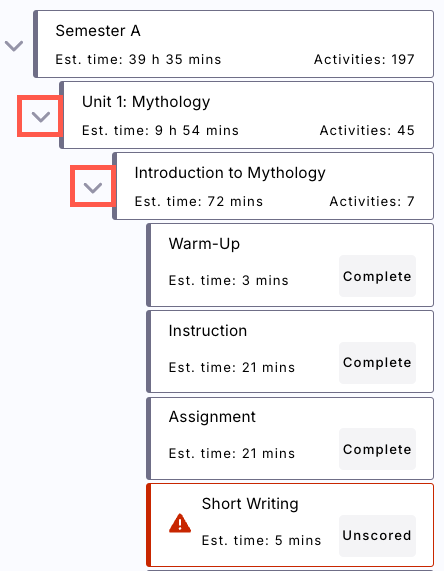Viewport: 444px width, 571px height.
Task: Open the Instruction activity
Action: click(x=290, y=351)
